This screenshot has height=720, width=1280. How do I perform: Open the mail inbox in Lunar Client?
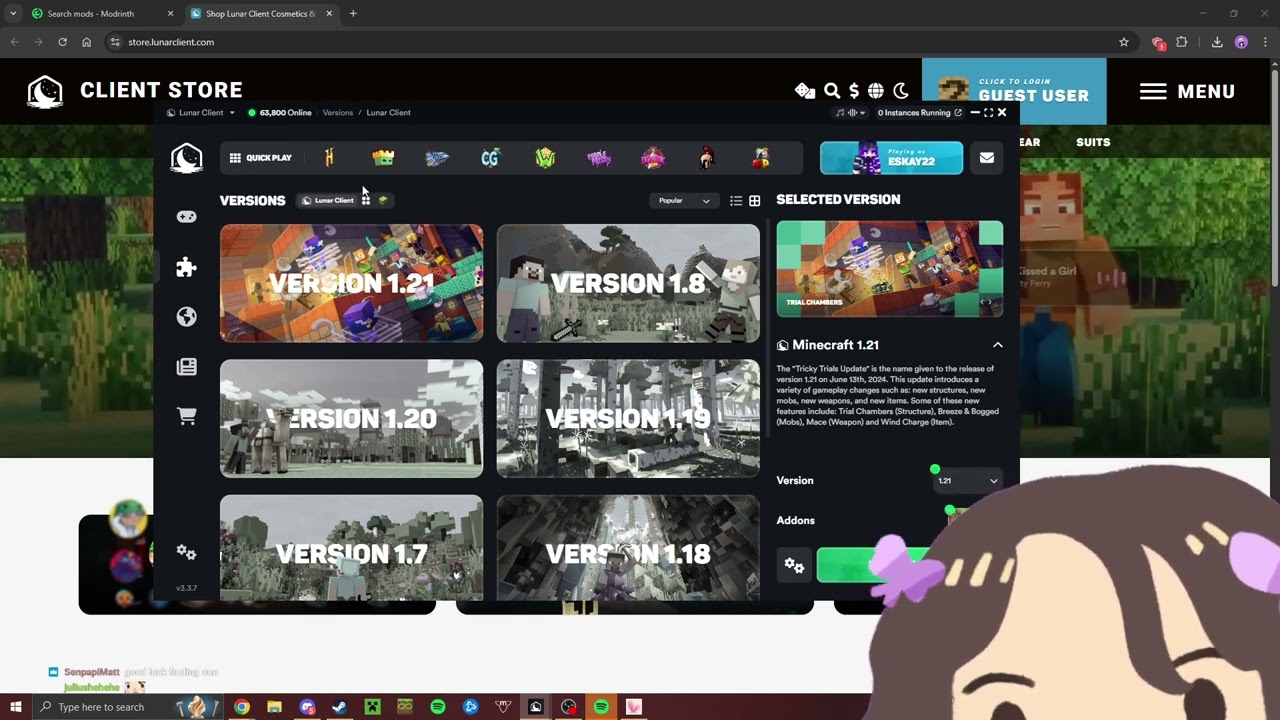[987, 158]
